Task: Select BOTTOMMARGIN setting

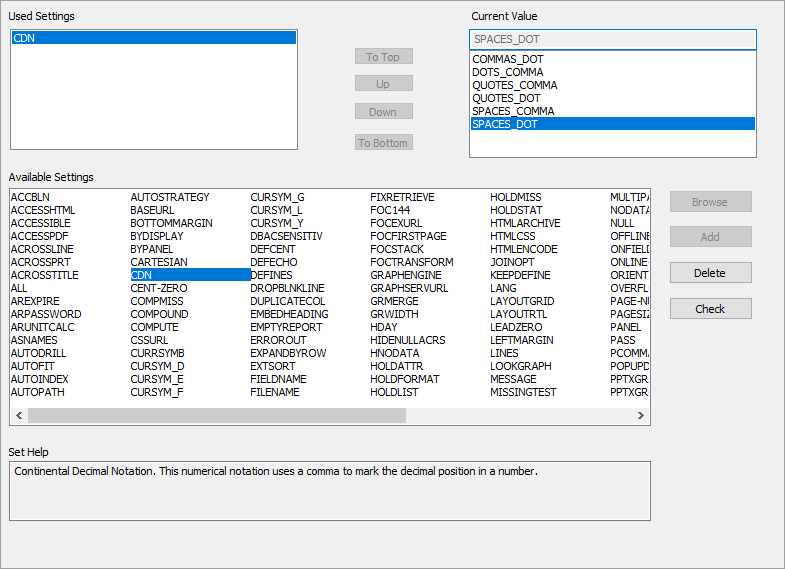Action: pyautogui.click(x=172, y=223)
